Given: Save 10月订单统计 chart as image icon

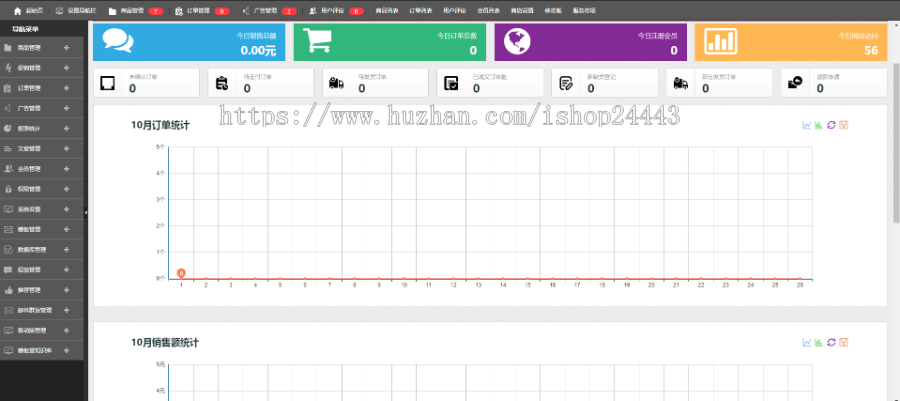Looking at the screenshot, I should click(x=844, y=125).
